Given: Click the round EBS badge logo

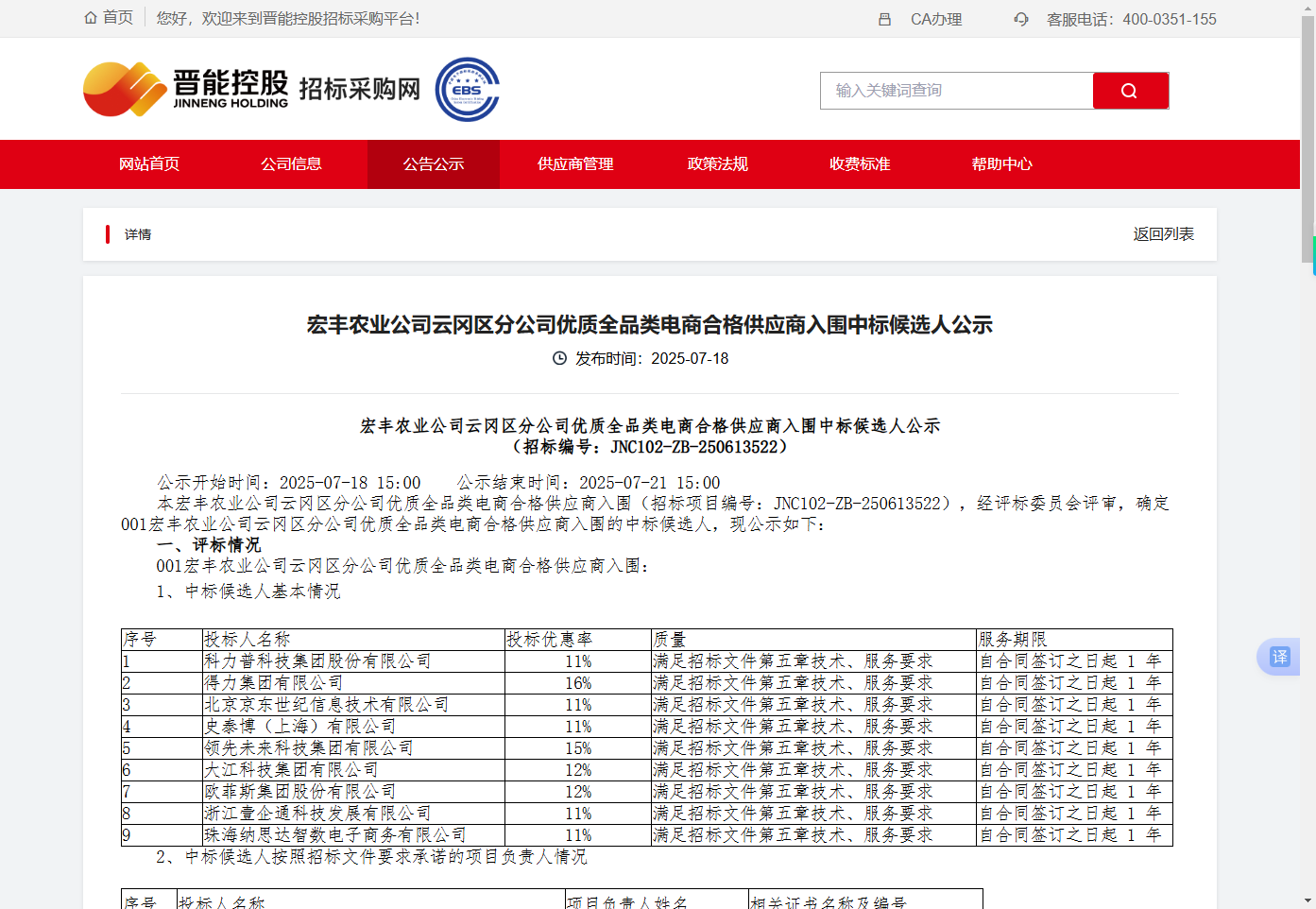Looking at the screenshot, I should click(x=467, y=90).
